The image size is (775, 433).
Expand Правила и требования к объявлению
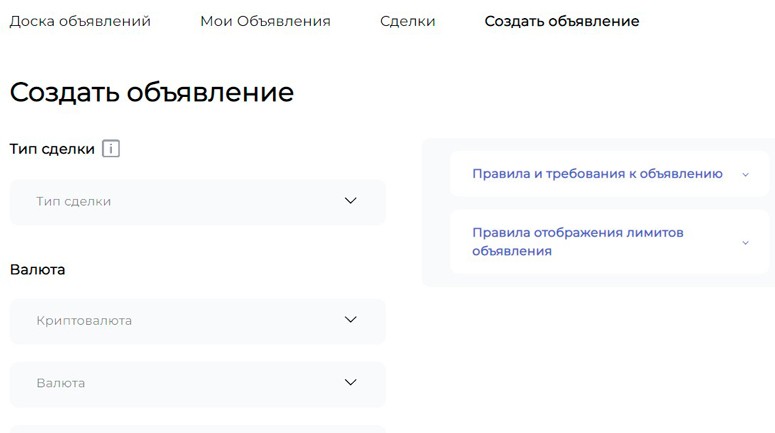coord(609,174)
